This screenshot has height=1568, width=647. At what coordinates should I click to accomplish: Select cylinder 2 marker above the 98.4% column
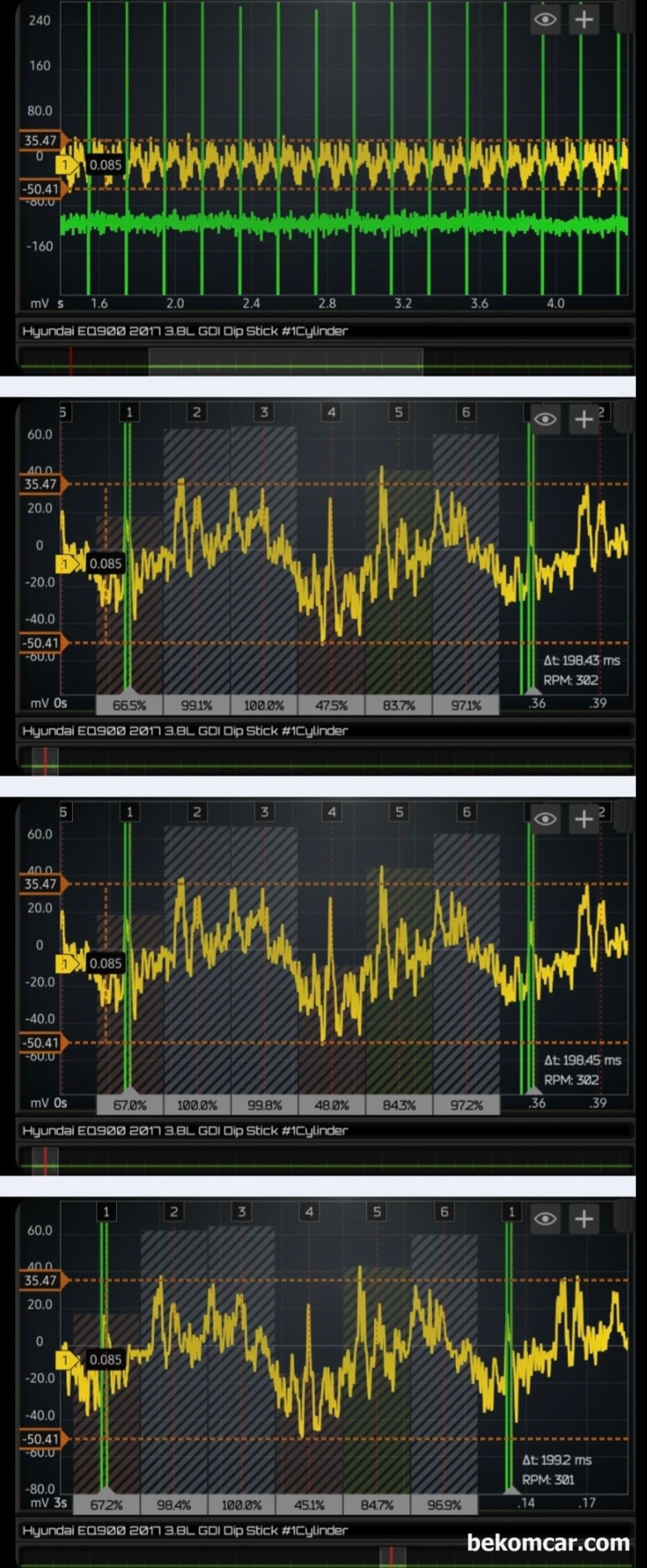[174, 1212]
